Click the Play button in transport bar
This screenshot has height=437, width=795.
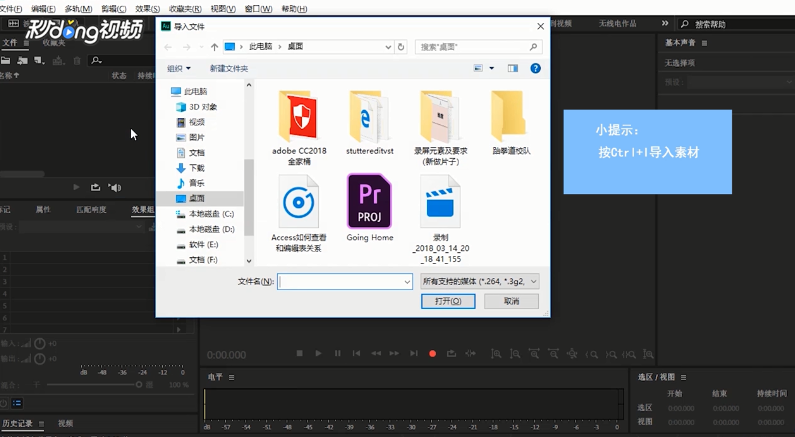(x=318, y=353)
